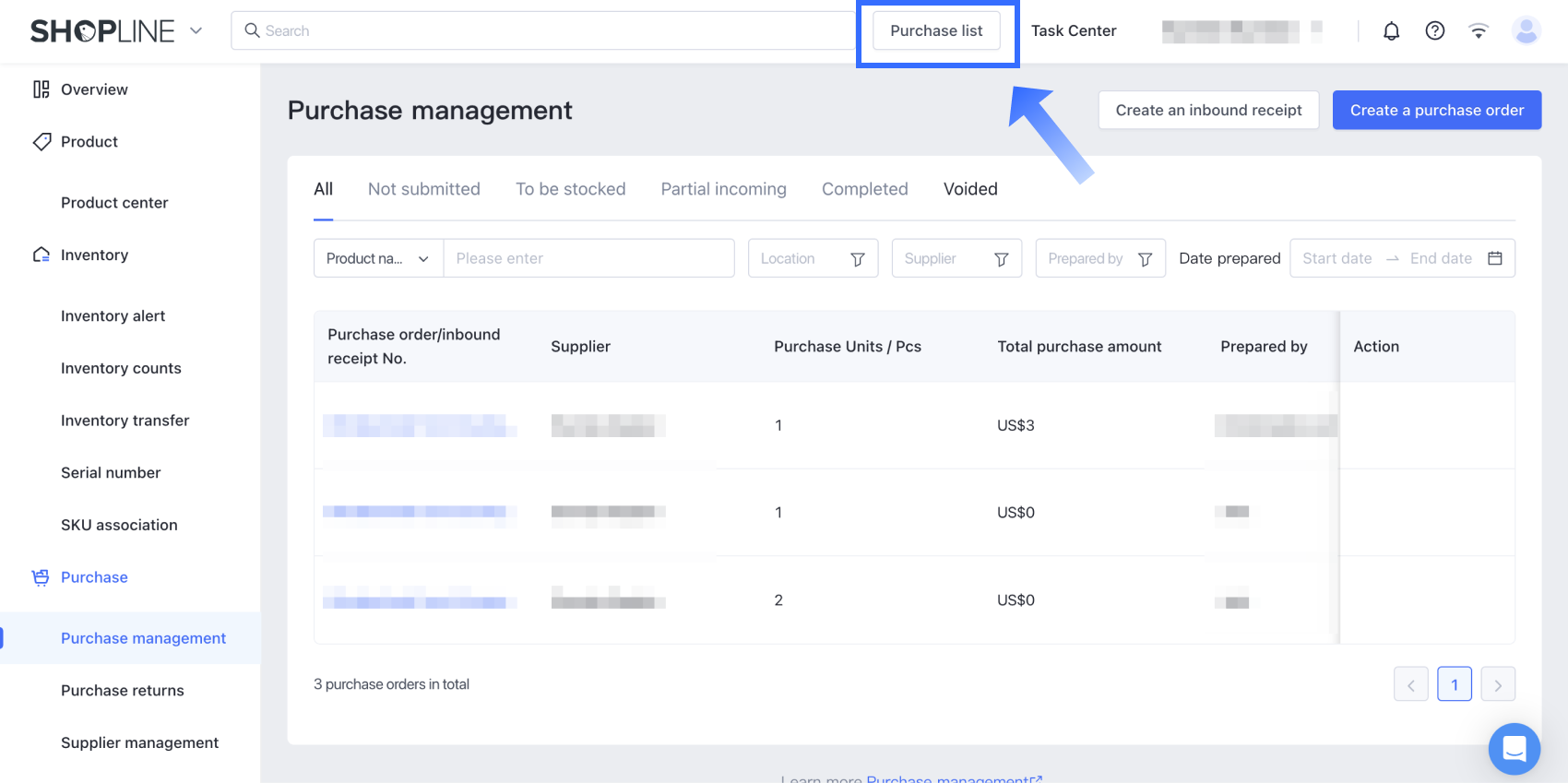Open Supplier management in sidebar
Viewport: 1568px width, 783px height.
(x=139, y=742)
